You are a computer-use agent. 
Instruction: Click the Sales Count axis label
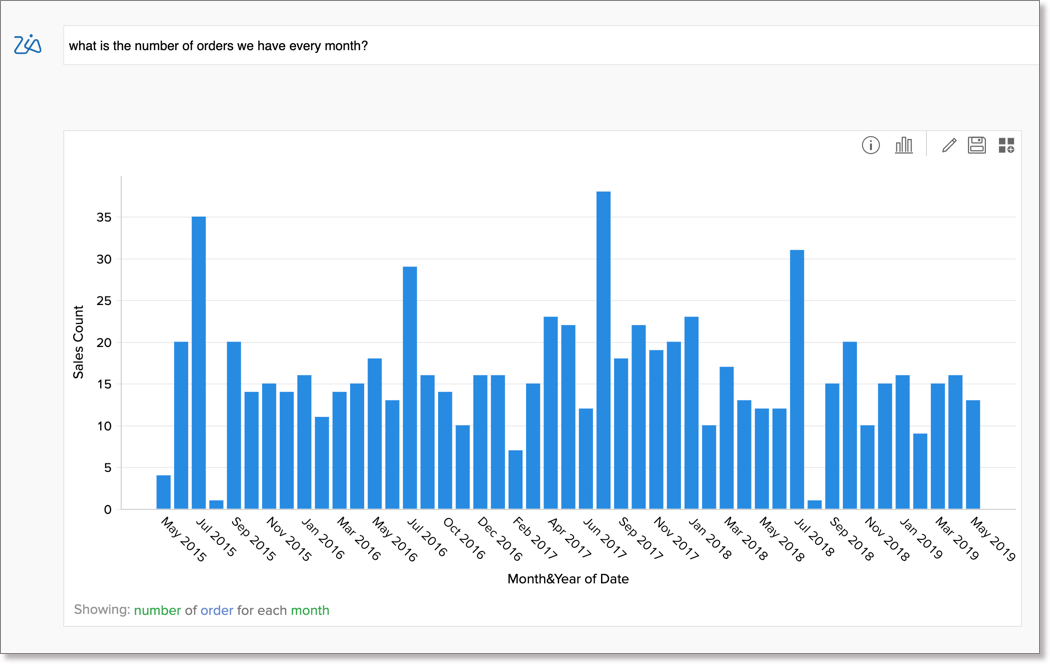[79, 340]
